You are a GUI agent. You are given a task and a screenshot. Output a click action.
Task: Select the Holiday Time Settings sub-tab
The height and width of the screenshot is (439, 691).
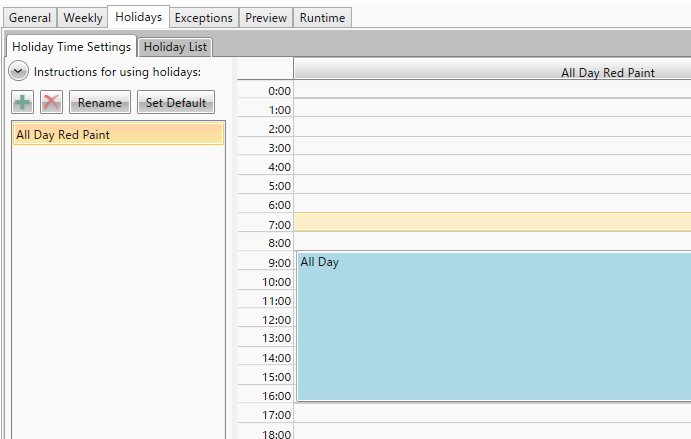tap(71, 47)
